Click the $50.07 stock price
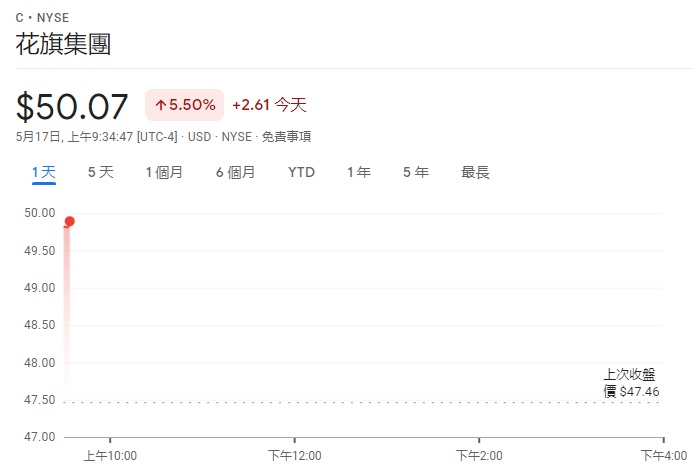Screen dimensions: 693x472 tap(72, 107)
